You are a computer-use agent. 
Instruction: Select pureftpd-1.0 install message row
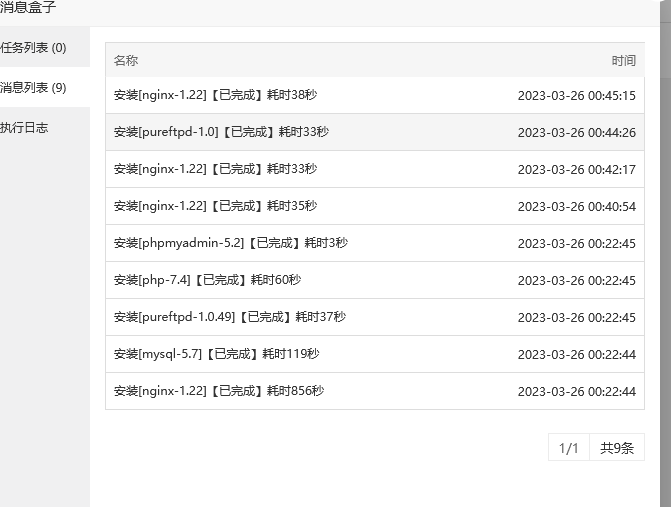221,132
